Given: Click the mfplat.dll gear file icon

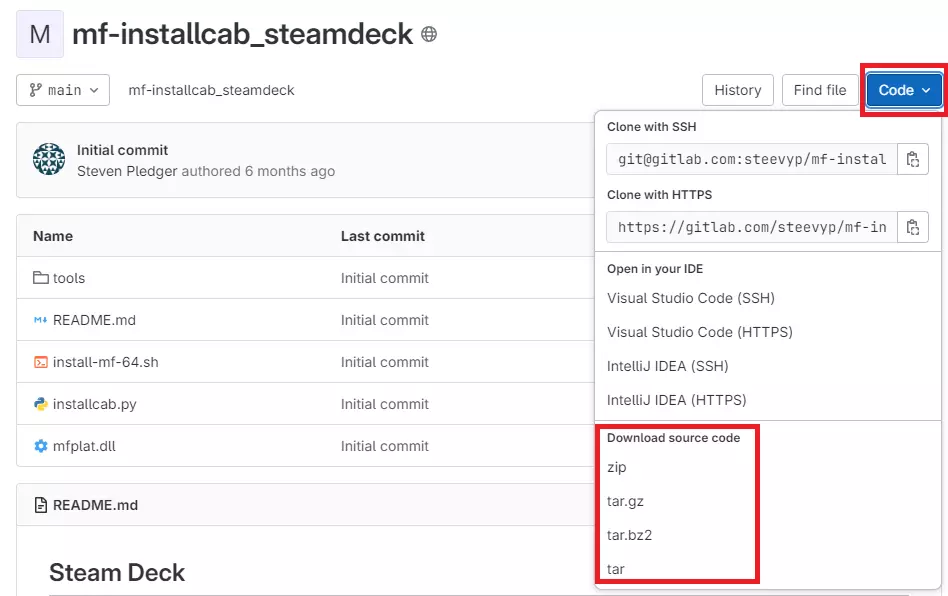Looking at the screenshot, I should (41, 446).
